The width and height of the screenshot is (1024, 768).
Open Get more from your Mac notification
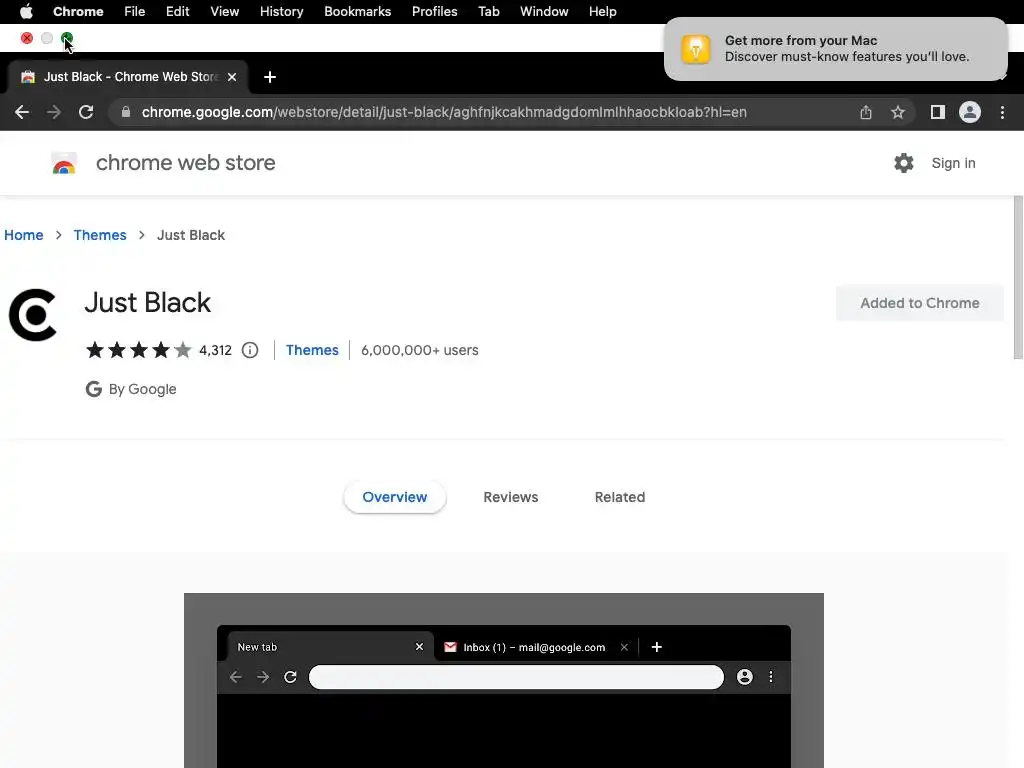click(836, 49)
